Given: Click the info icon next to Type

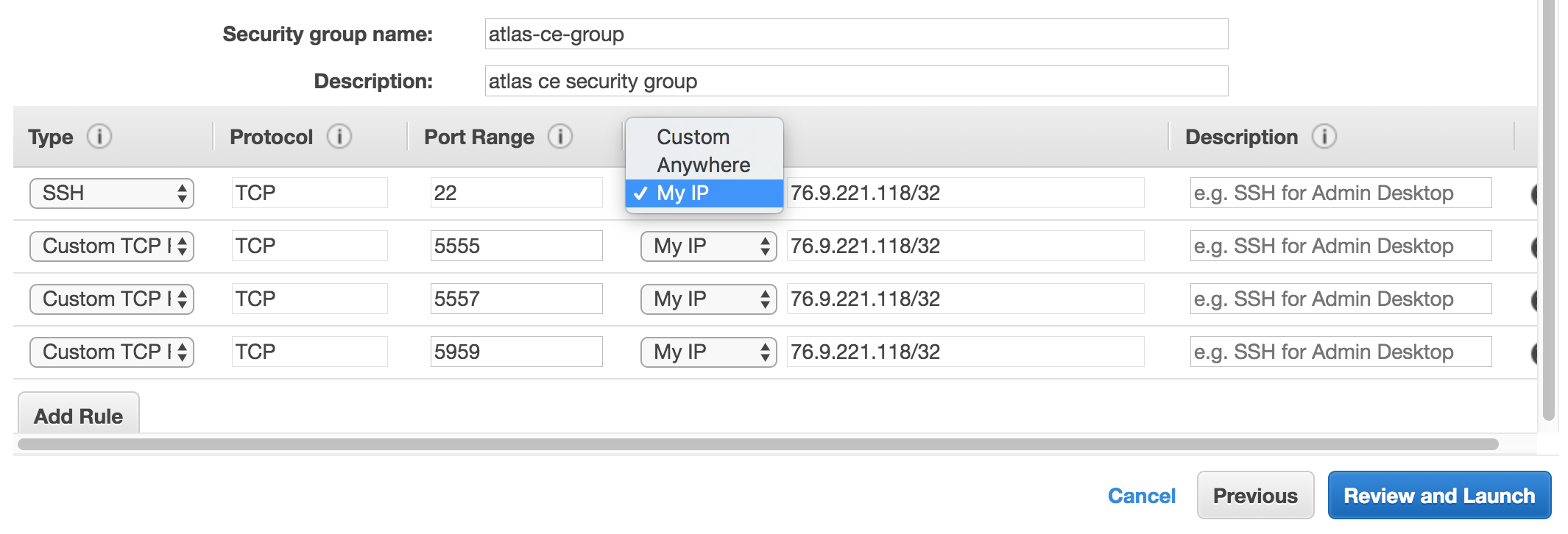Looking at the screenshot, I should coord(99,137).
